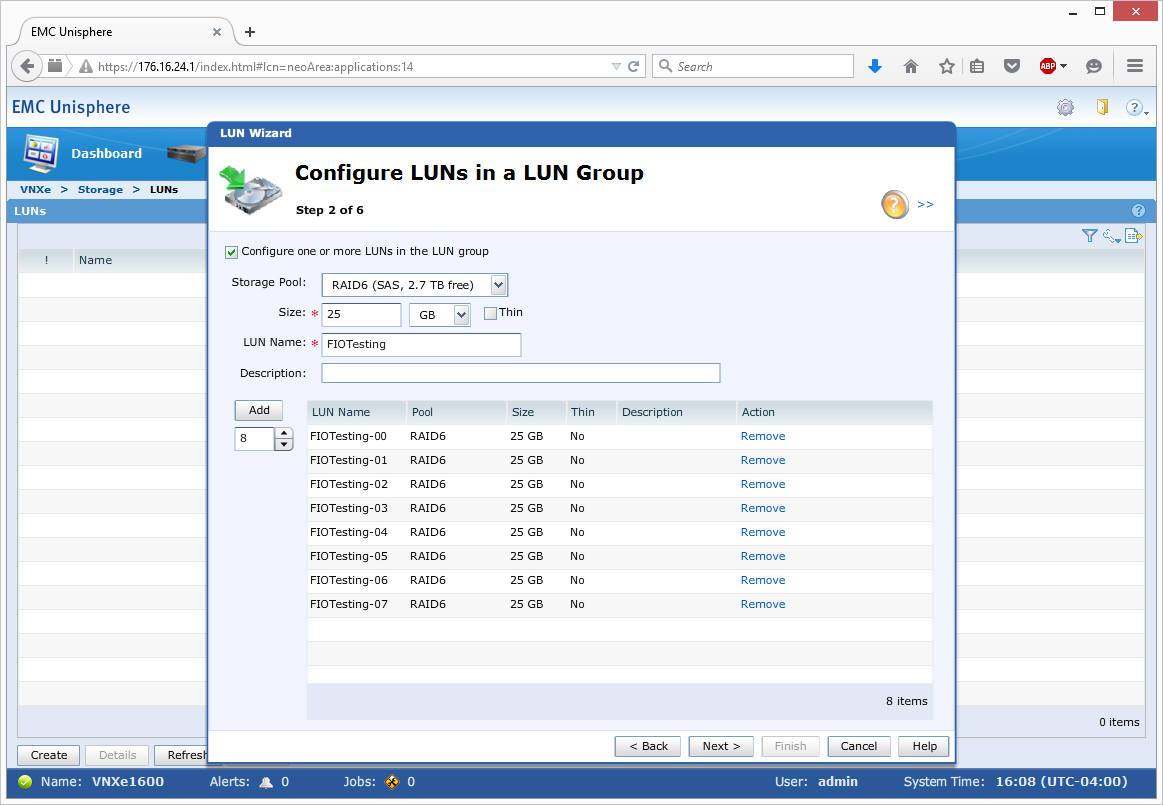Screen dimensions: 1163x805
Task: Click the export list icon in LUNs panel
Action: point(1133,236)
